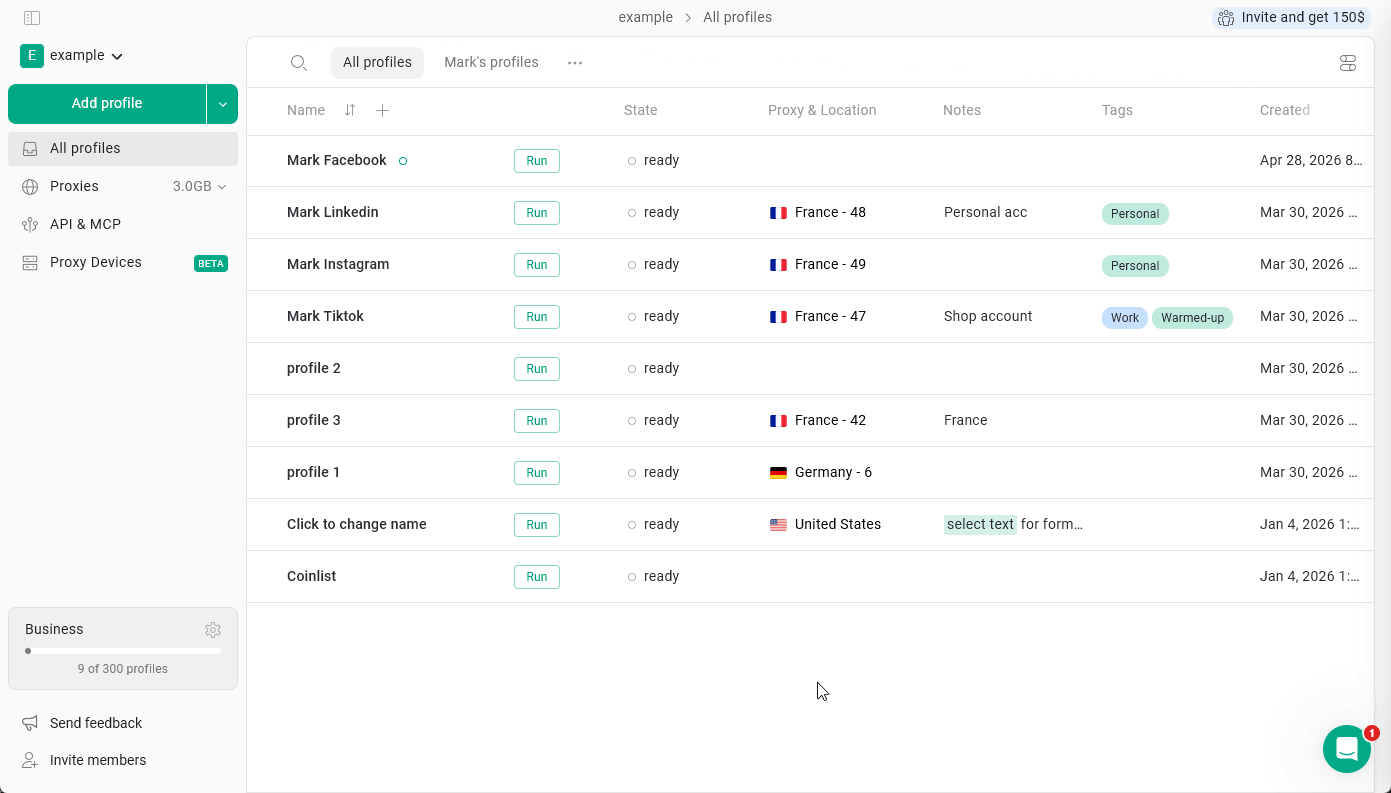Expand the 3.0GB proxy data dropdown
1391x793 pixels.
coord(221,186)
